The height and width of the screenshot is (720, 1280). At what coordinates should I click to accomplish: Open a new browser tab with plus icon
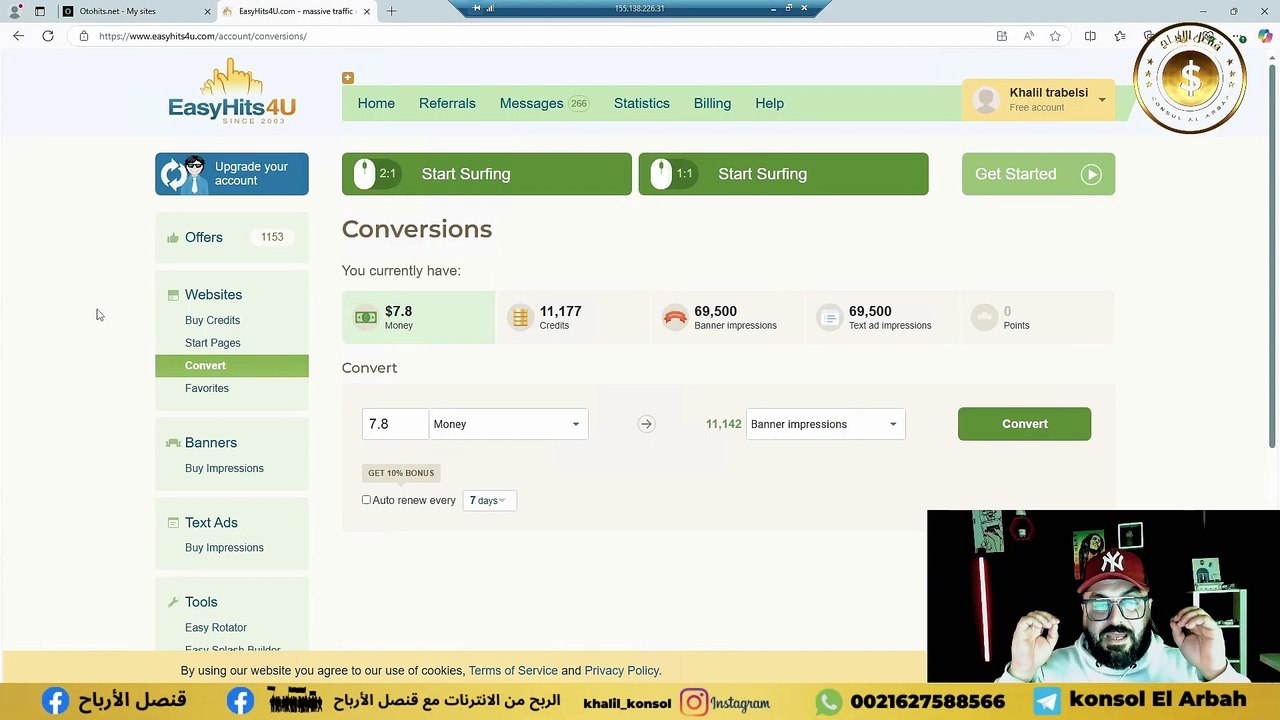(391, 11)
